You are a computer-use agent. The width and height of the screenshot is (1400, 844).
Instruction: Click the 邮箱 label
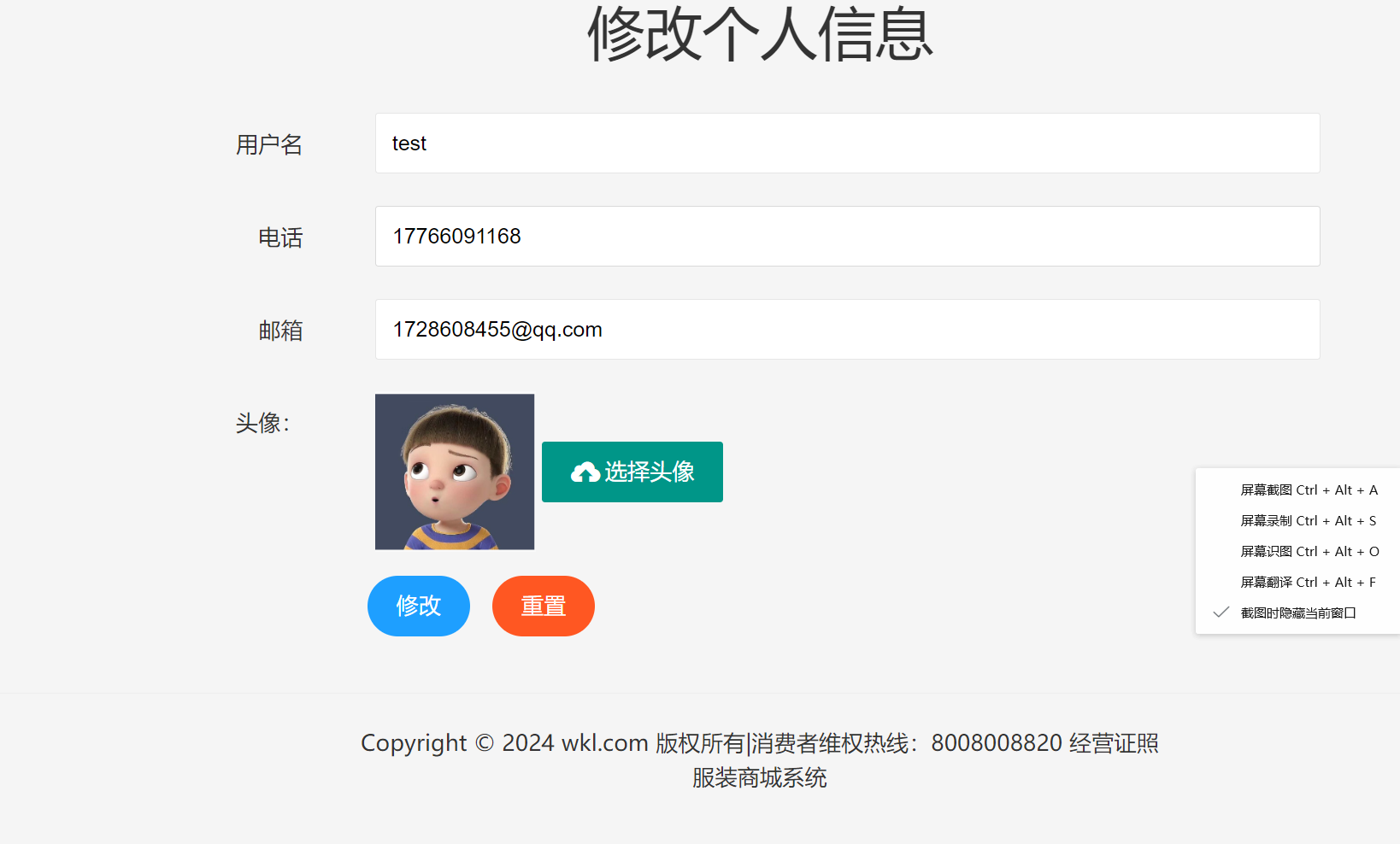click(x=280, y=331)
